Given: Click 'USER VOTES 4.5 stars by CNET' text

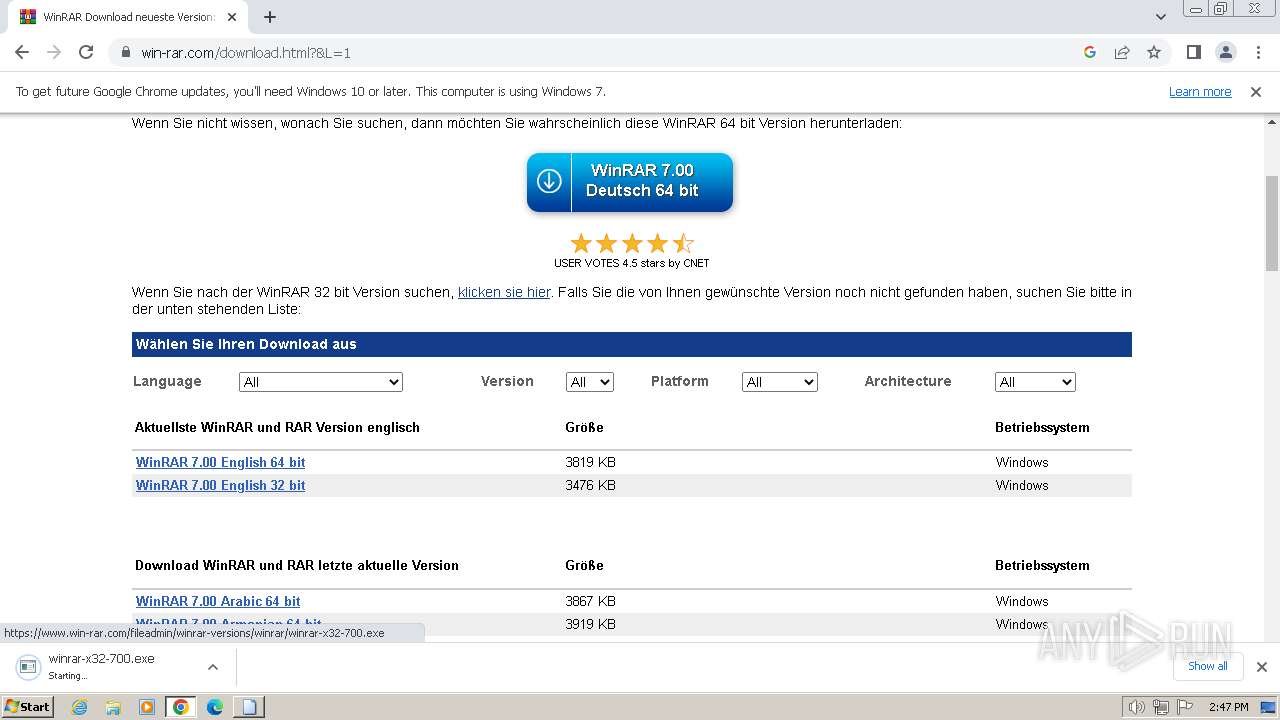Looking at the screenshot, I should 632,264.
